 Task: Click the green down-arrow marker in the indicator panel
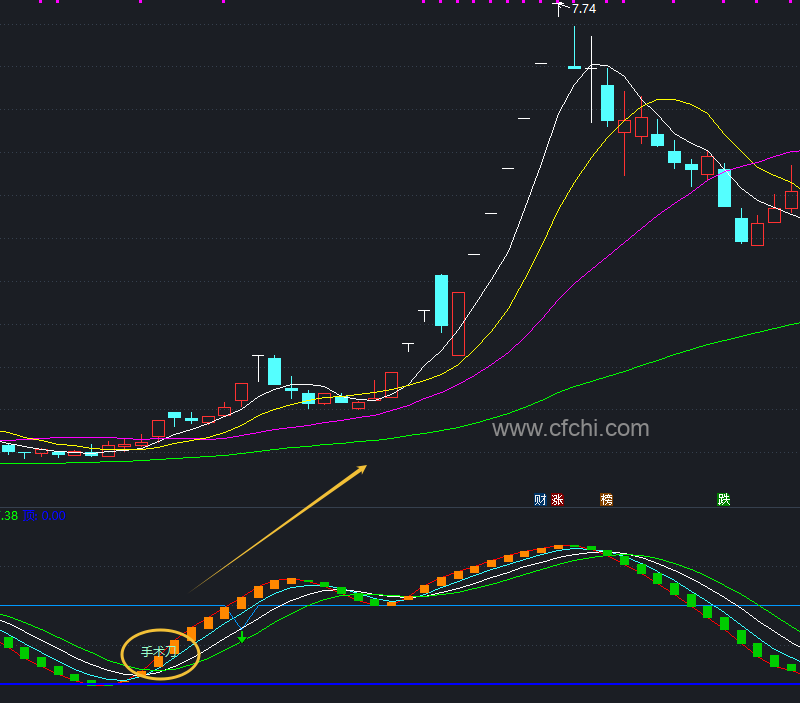click(242, 636)
